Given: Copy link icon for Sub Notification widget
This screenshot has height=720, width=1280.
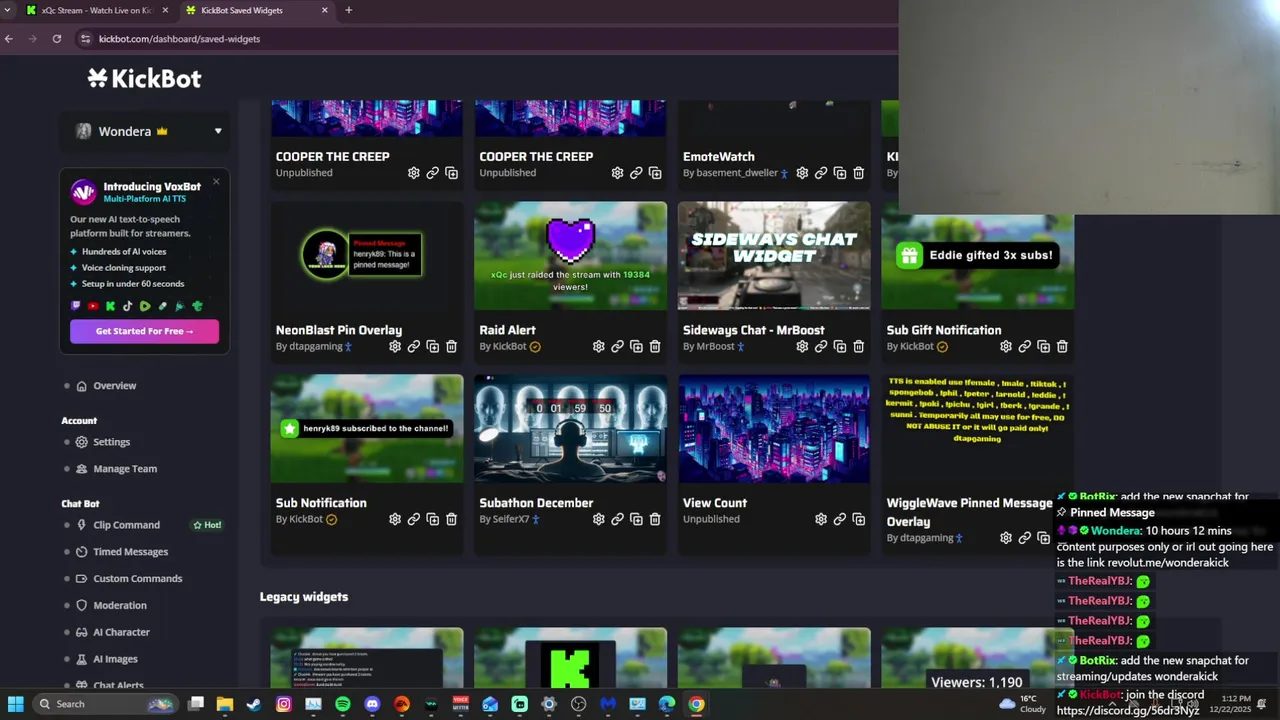Looking at the screenshot, I should click(x=413, y=519).
